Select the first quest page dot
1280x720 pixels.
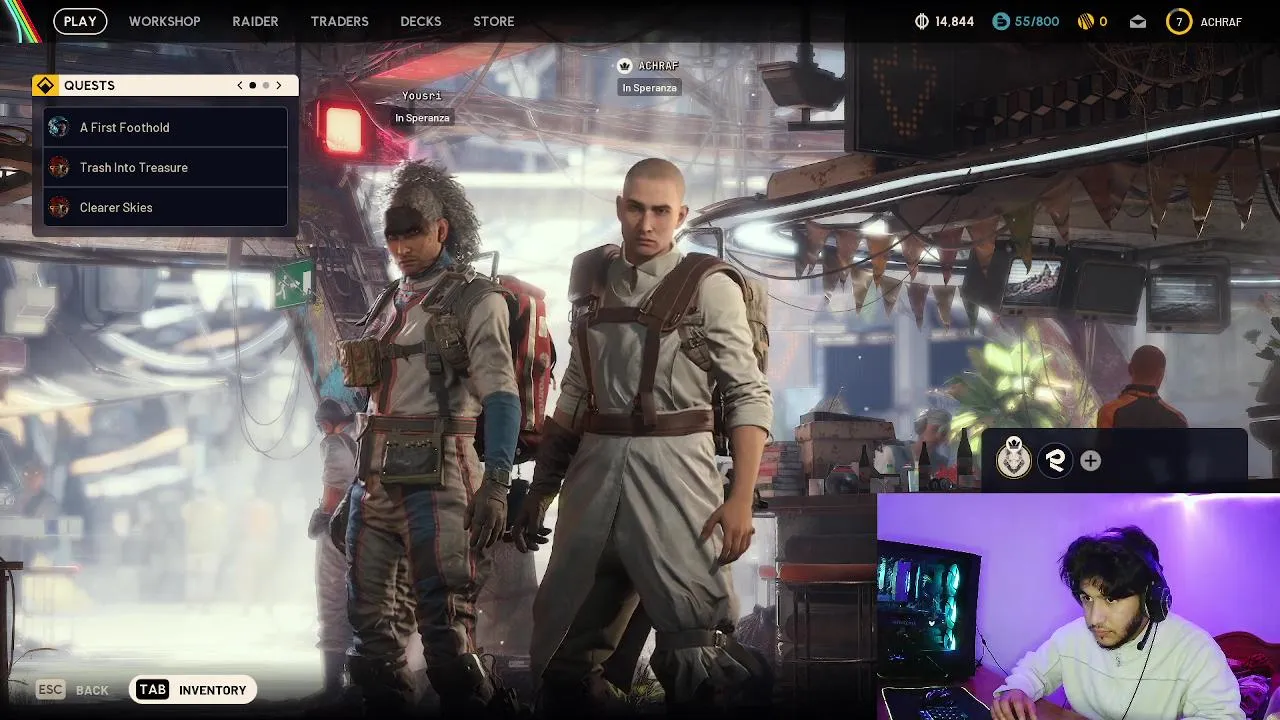click(x=252, y=86)
